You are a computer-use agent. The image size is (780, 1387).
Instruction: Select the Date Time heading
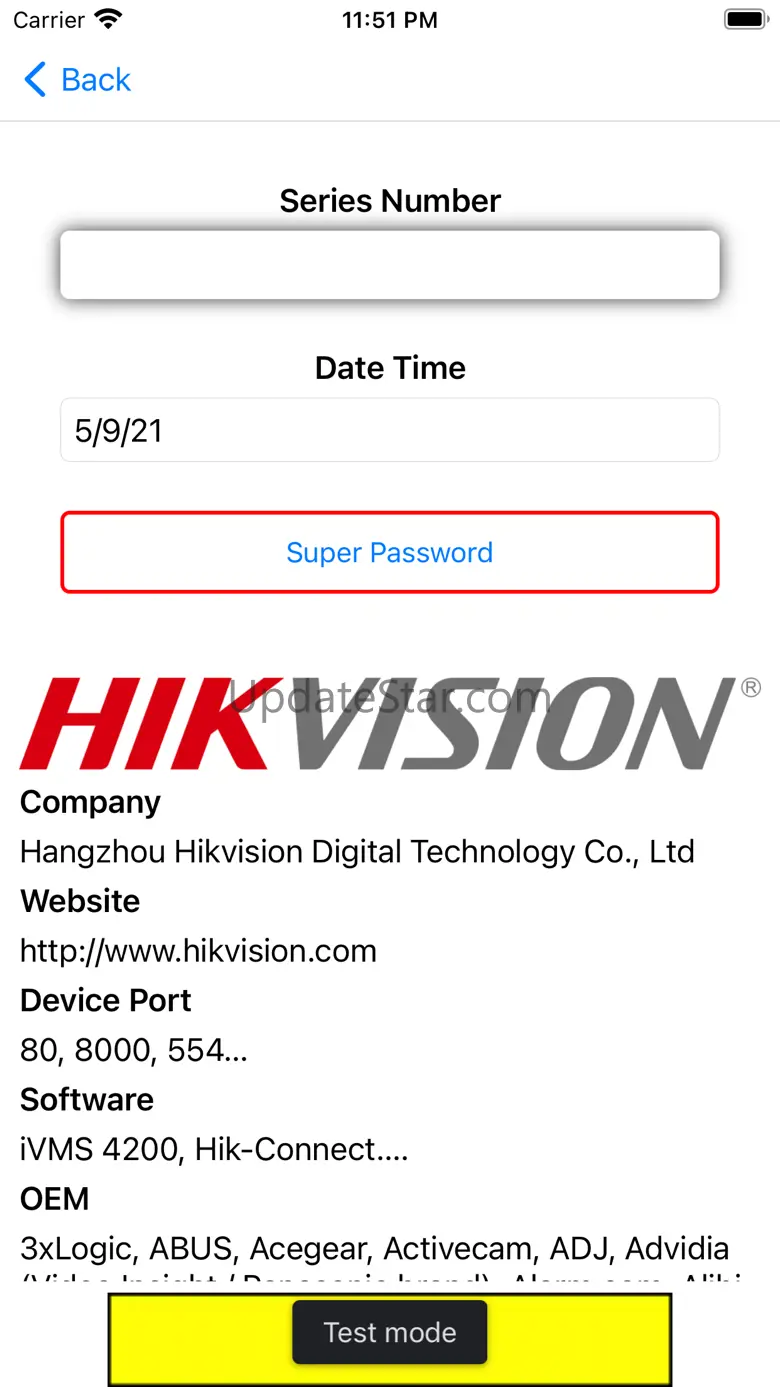click(390, 368)
